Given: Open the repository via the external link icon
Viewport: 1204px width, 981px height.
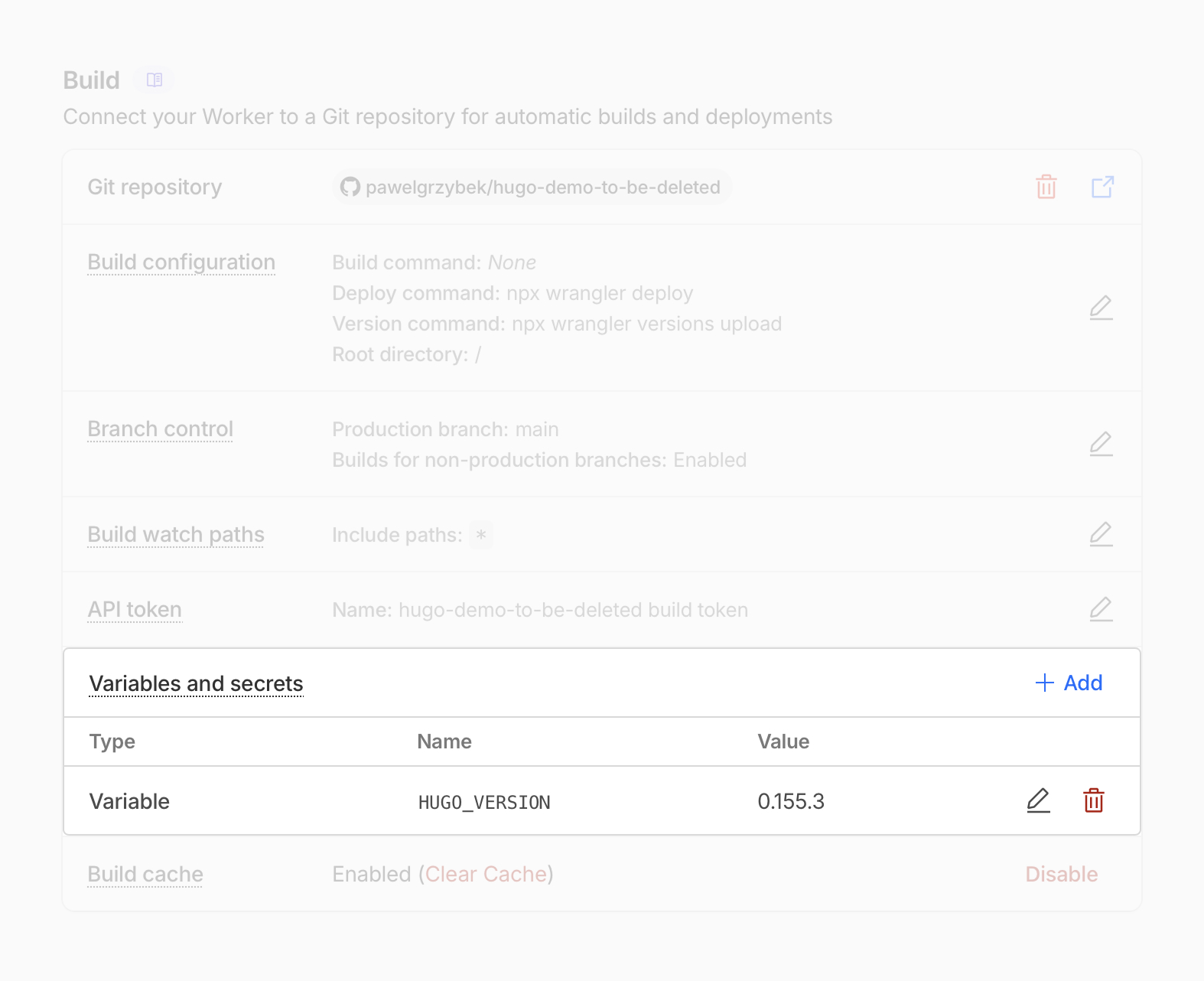Looking at the screenshot, I should (1101, 187).
